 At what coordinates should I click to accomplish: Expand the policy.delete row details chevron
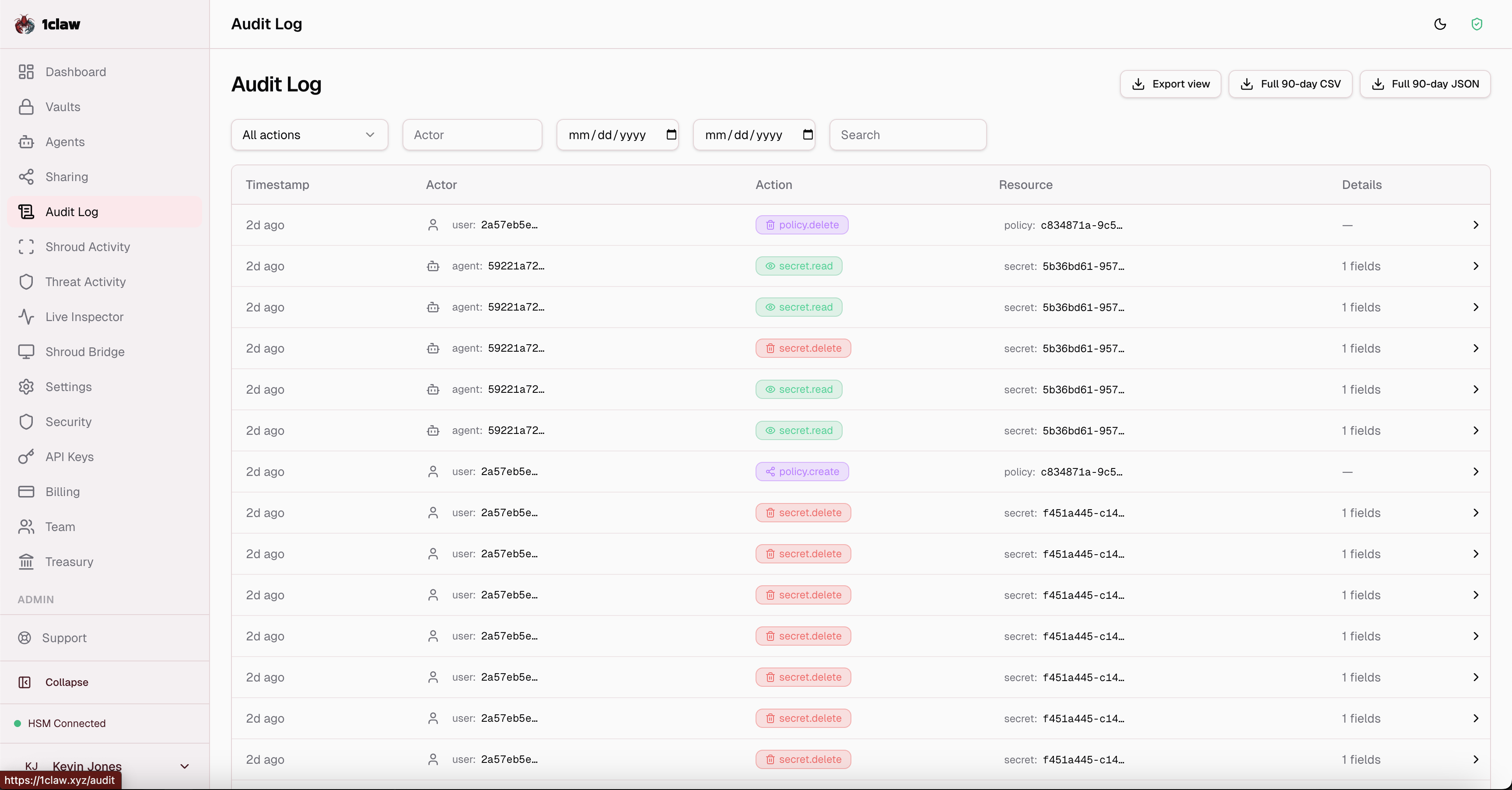point(1476,225)
